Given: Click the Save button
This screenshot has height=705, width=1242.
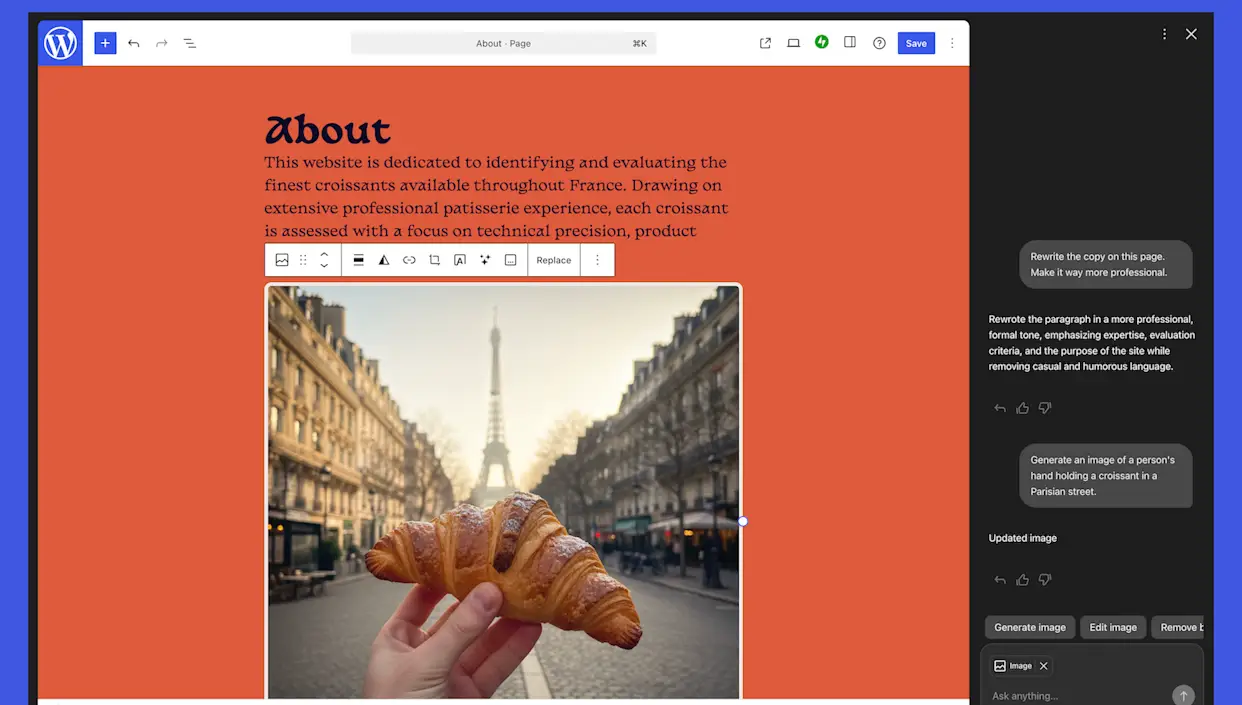Looking at the screenshot, I should pyautogui.click(x=916, y=43).
